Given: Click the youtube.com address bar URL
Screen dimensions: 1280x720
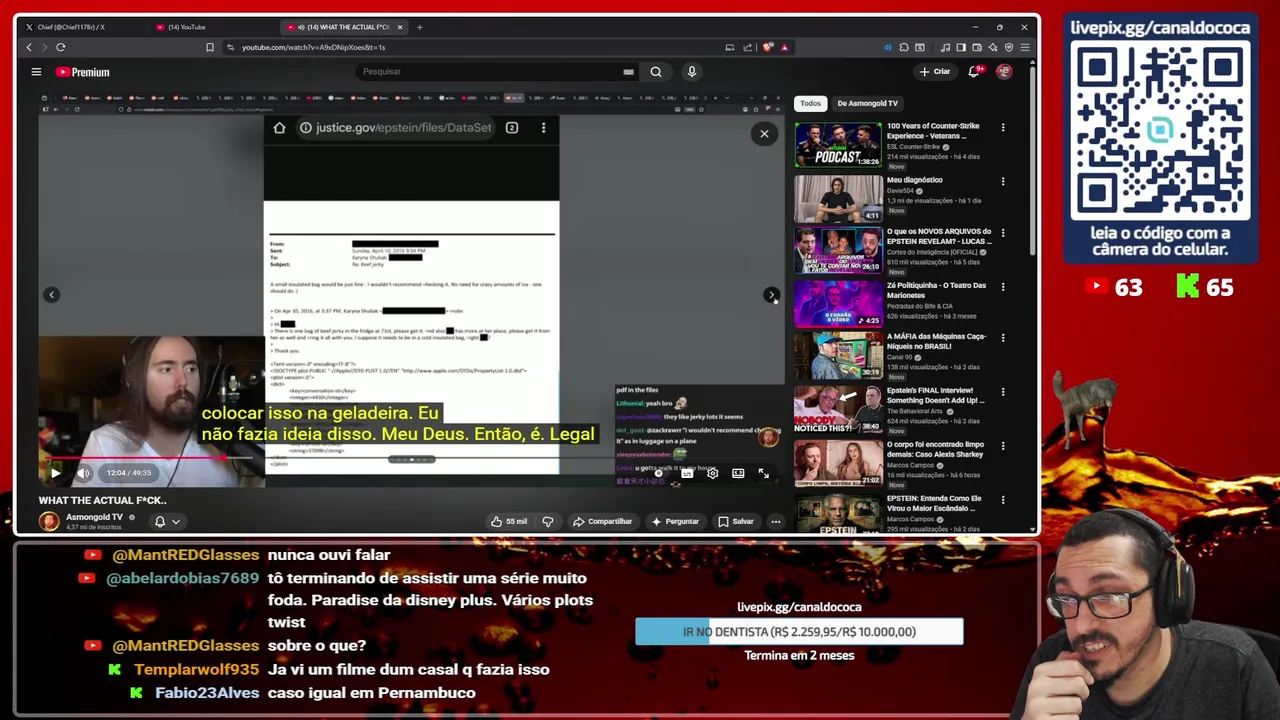Looking at the screenshot, I should click(313, 47).
